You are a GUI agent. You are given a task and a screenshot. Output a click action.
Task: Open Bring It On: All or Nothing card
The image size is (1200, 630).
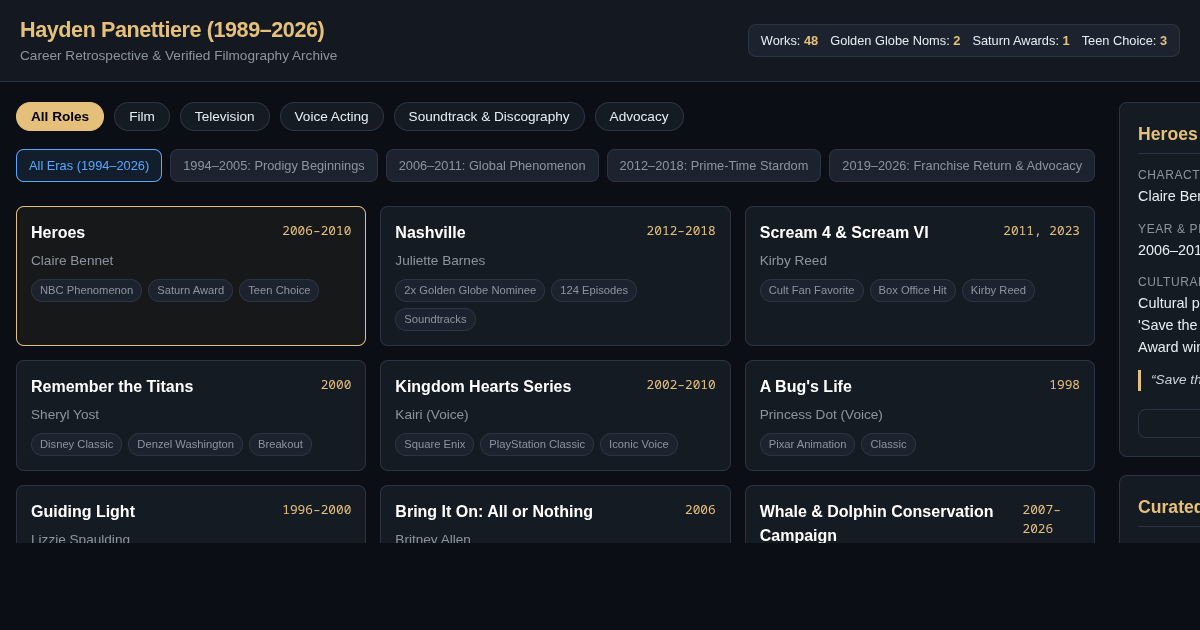pos(555,515)
